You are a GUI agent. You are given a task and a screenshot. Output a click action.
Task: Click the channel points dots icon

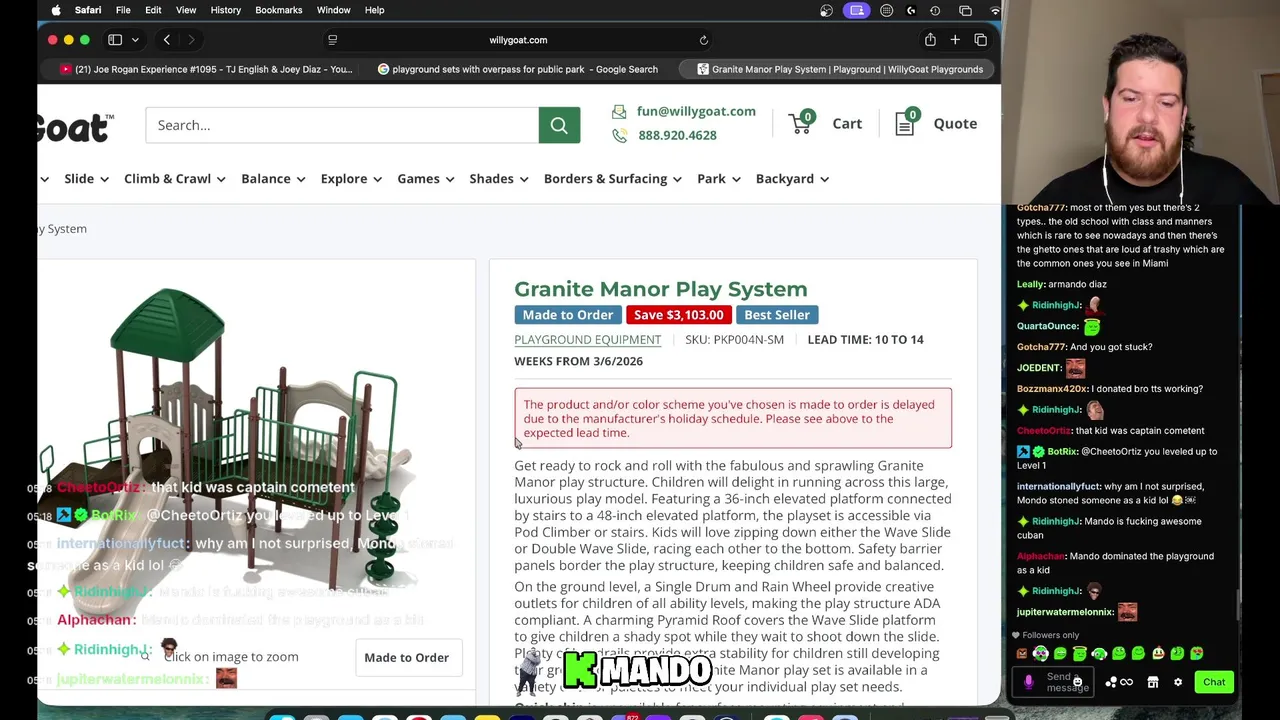coord(1111,682)
